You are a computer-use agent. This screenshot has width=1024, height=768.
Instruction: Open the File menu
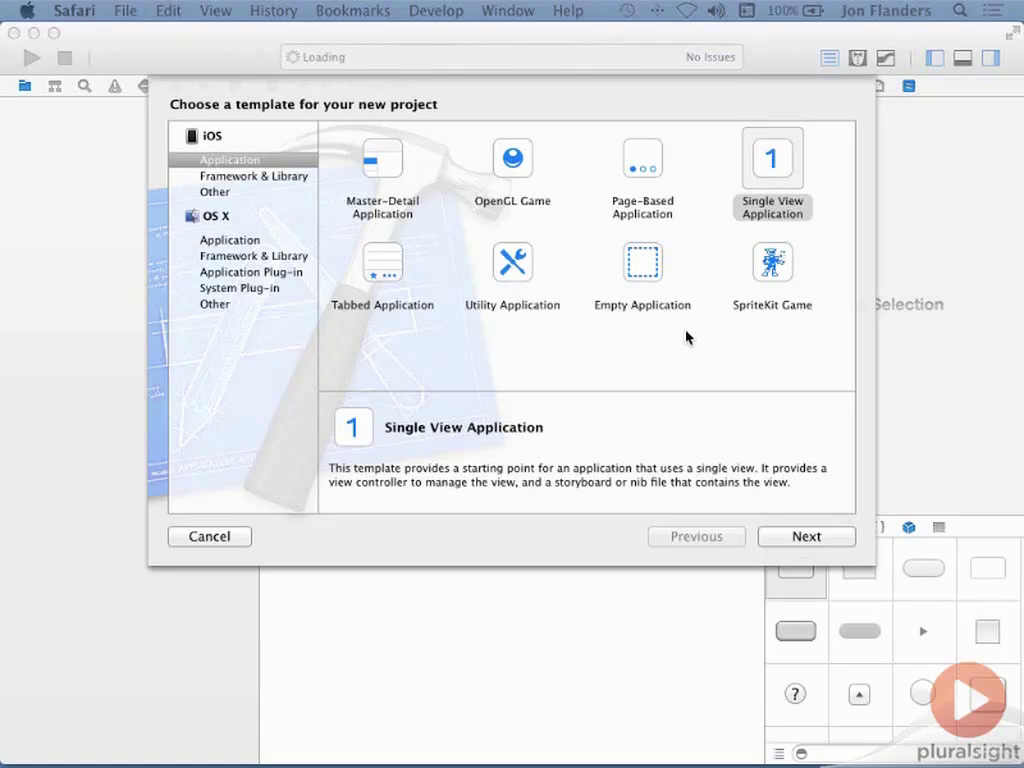(x=125, y=10)
